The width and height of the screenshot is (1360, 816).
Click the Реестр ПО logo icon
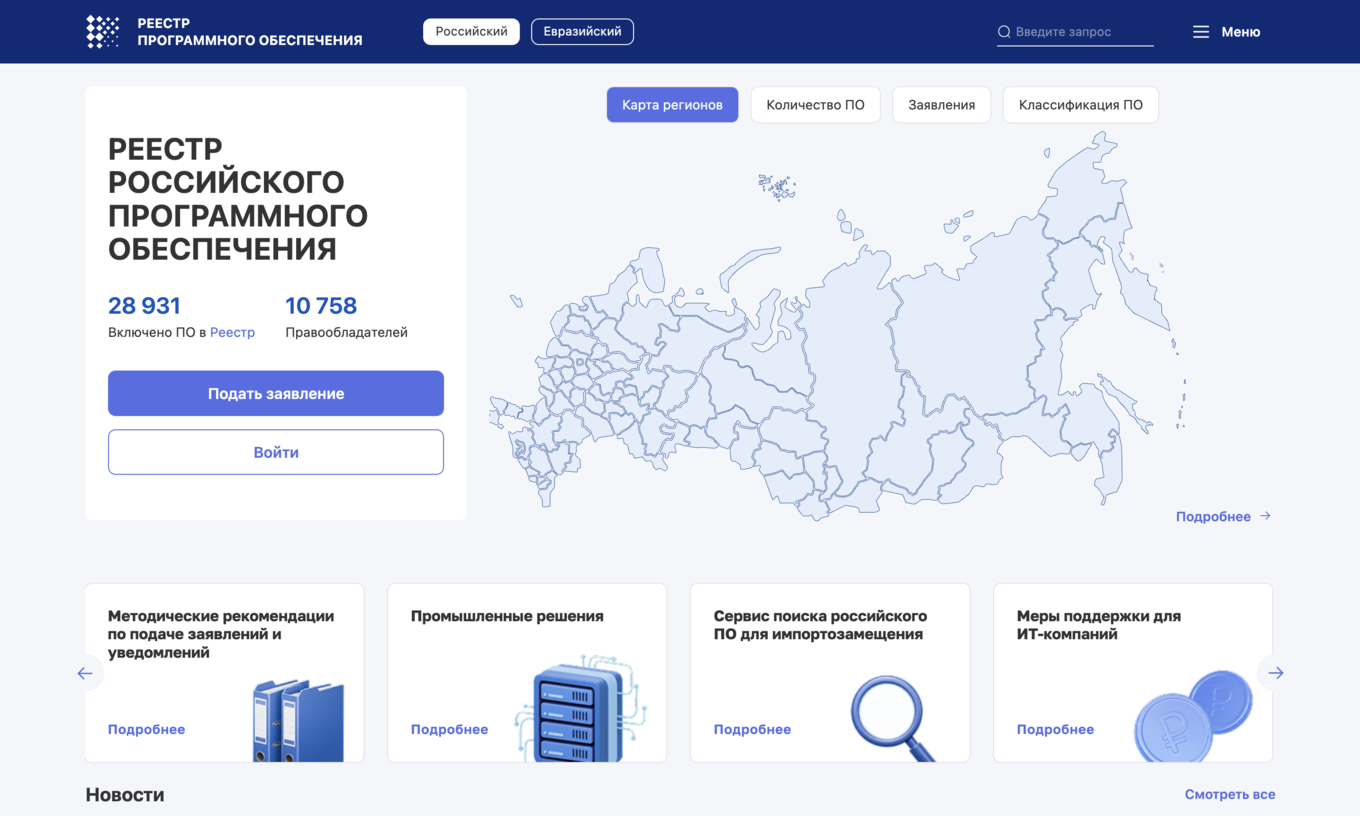pyautogui.click(x=103, y=31)
